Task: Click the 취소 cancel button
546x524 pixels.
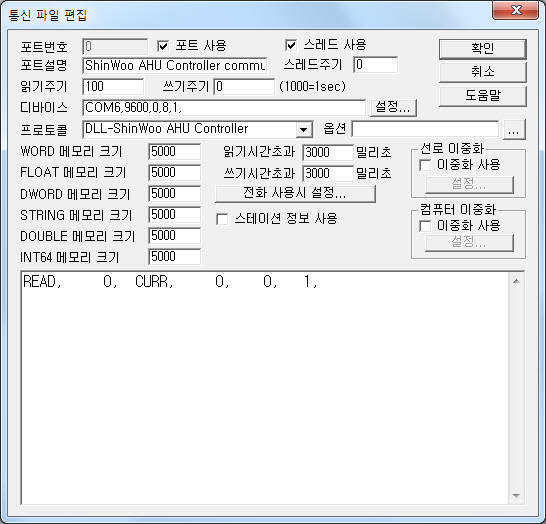Action: 482,72
